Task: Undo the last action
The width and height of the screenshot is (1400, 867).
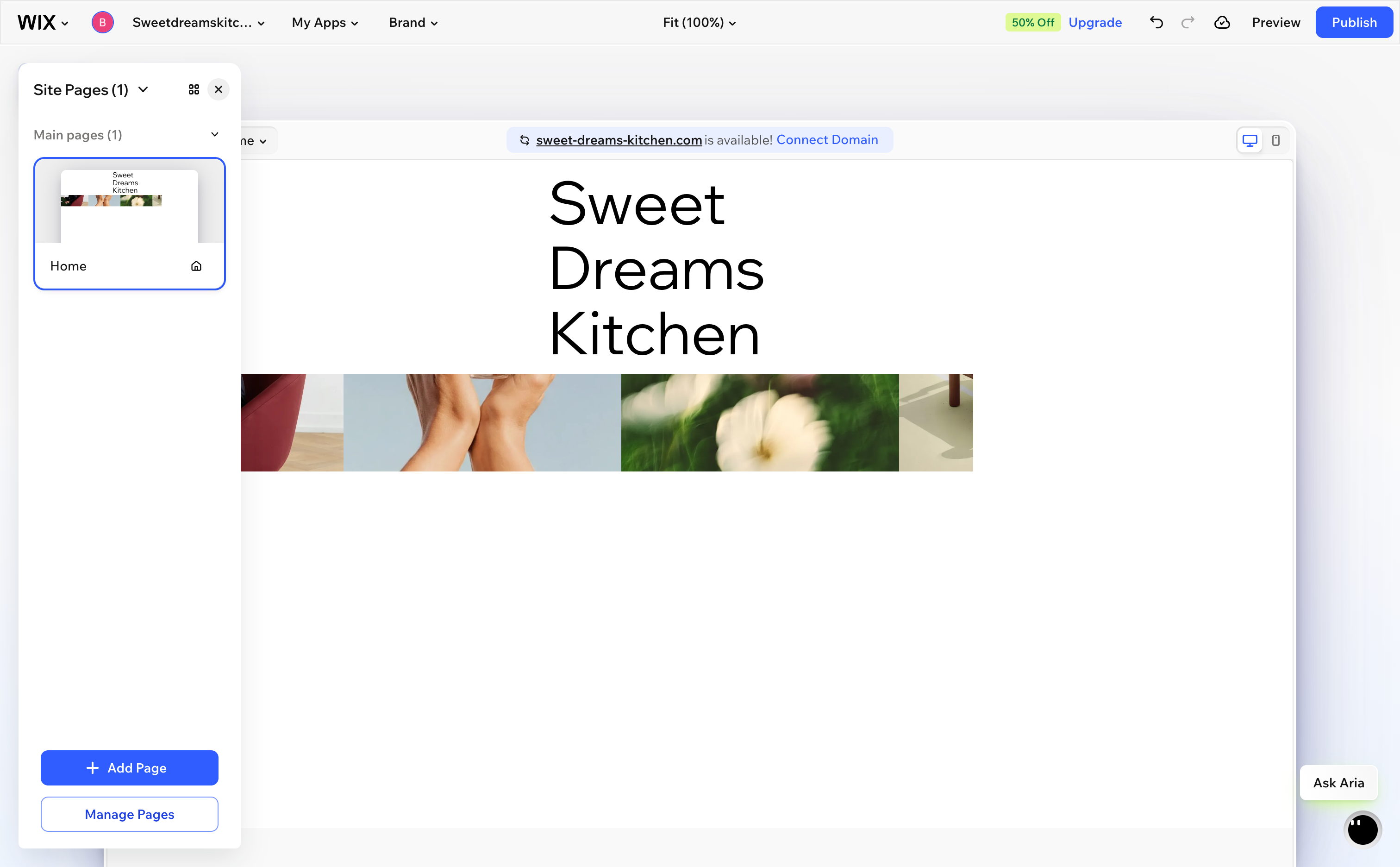Action: click(x=1156, y=23)
